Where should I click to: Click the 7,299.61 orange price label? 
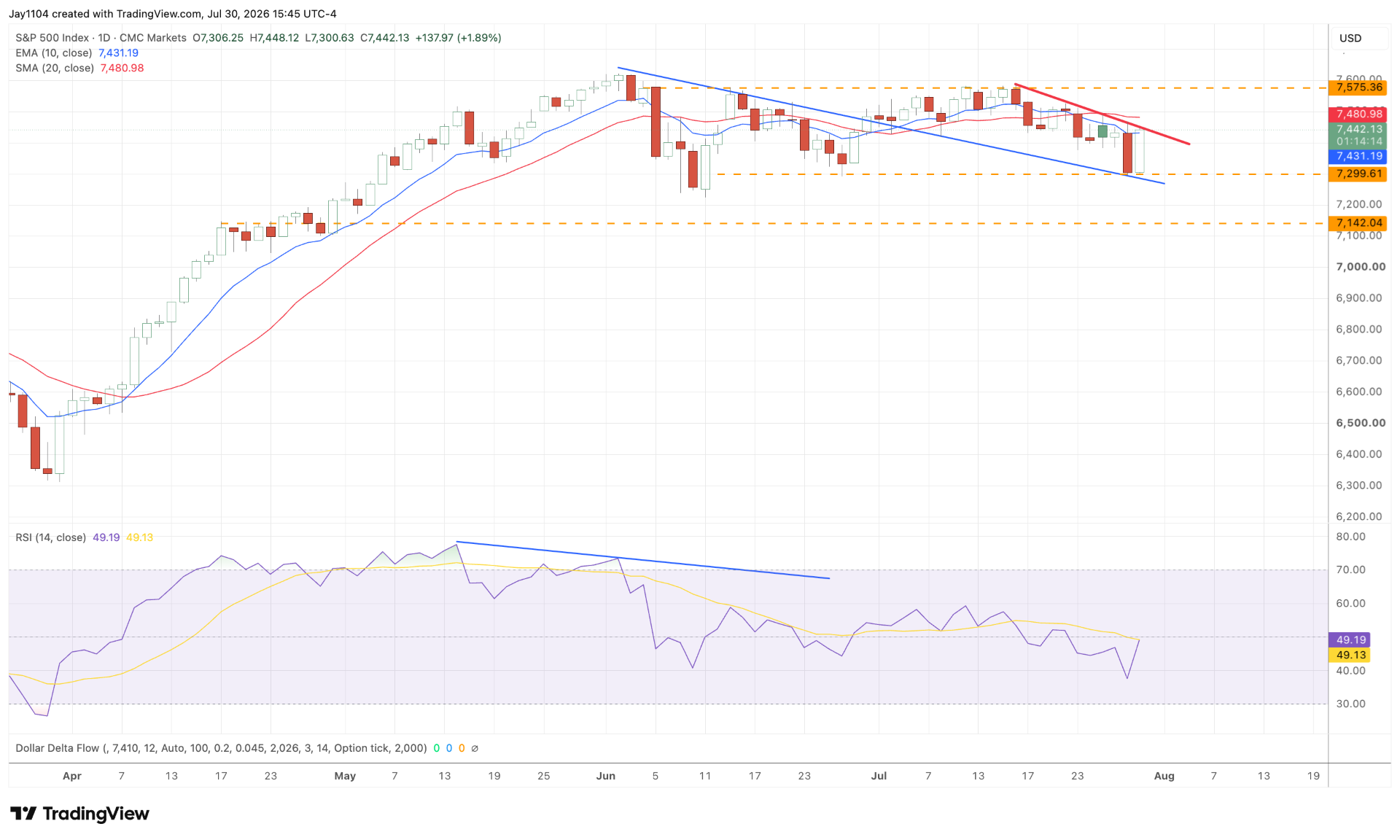pyautogui.click(x=1358, y=174)
